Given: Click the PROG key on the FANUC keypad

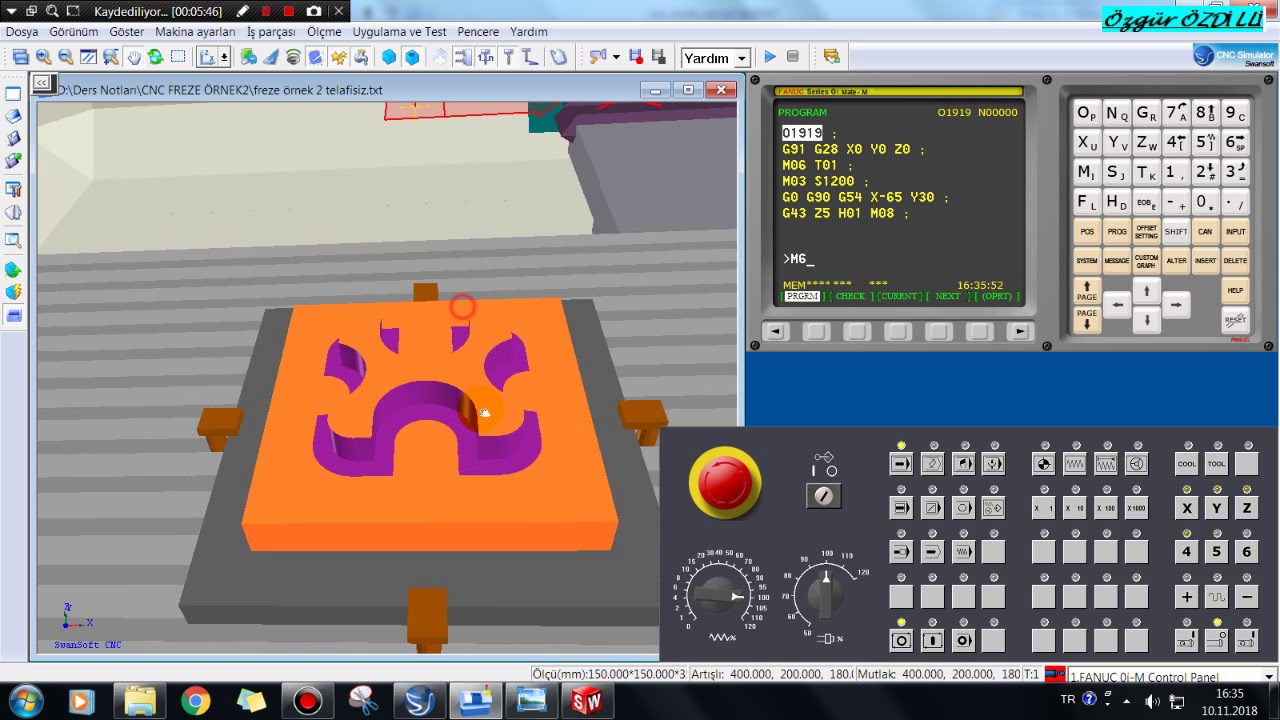Looking at the screenshot, I should (x=1117, y=232).
